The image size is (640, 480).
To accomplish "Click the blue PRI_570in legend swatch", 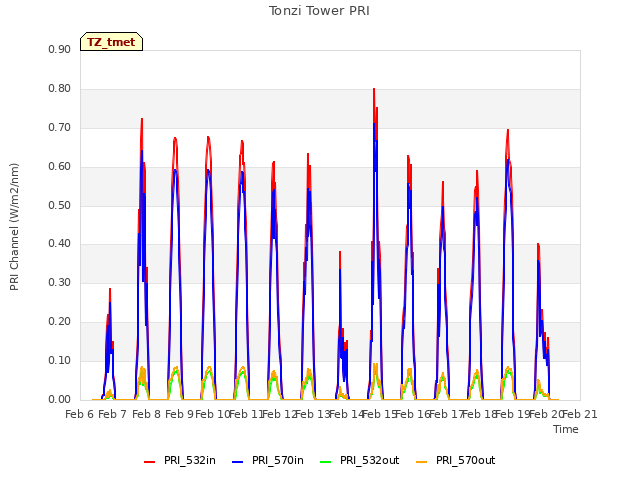I will [238, 461].
